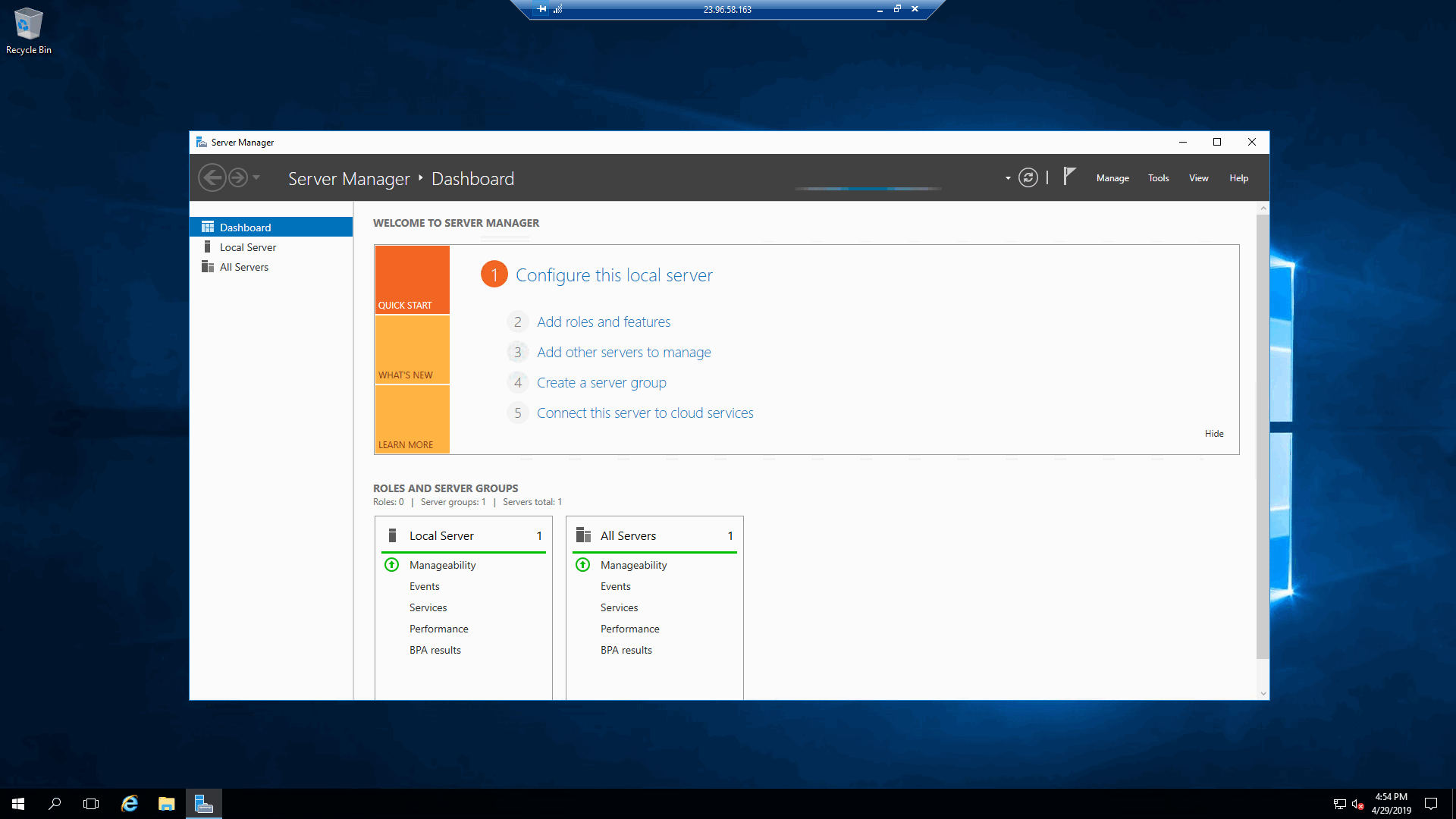1456x819 pixels.
Task: Open the network icon in system tray
Action: 1340,804
